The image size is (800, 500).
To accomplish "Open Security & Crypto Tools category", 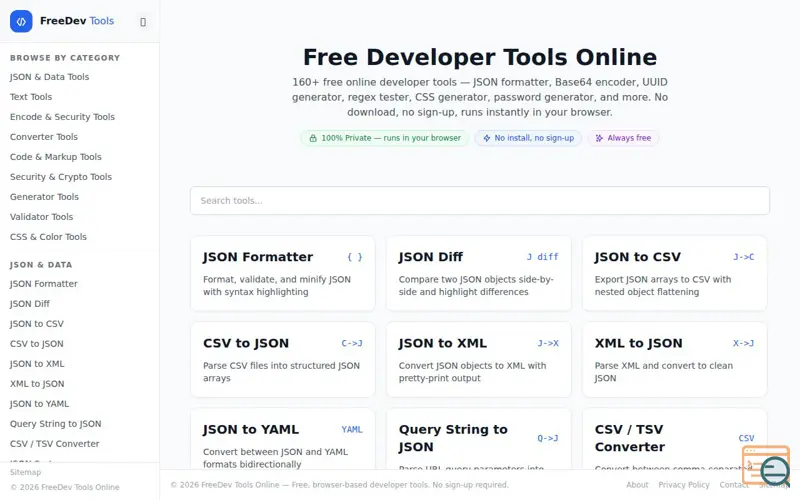I will (61, 177).
